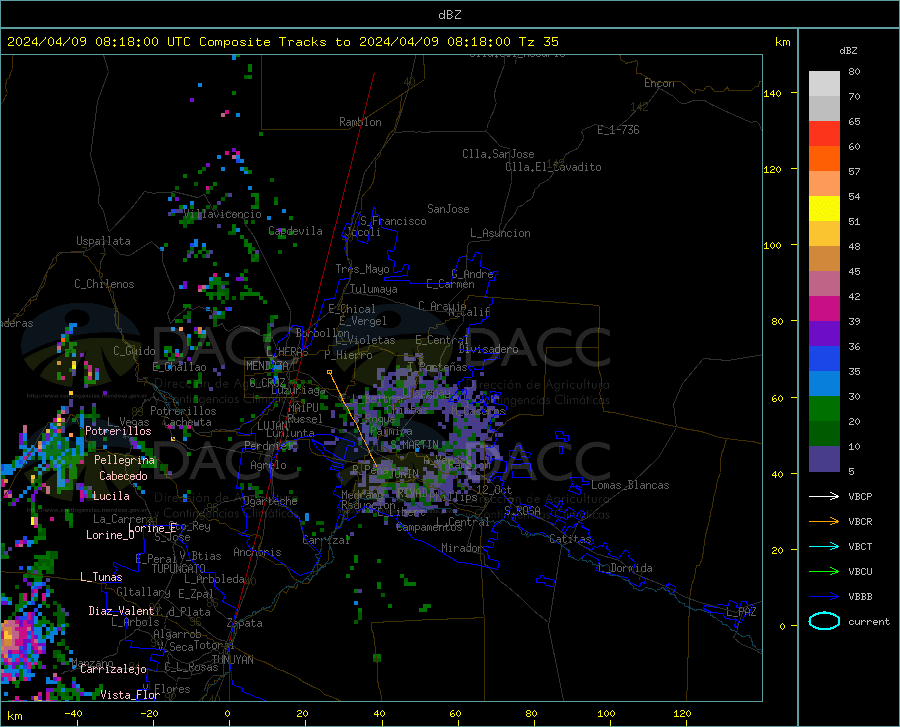Click the Cabecedo map label
Screen dimensions: 900x727
pos(123,476)
